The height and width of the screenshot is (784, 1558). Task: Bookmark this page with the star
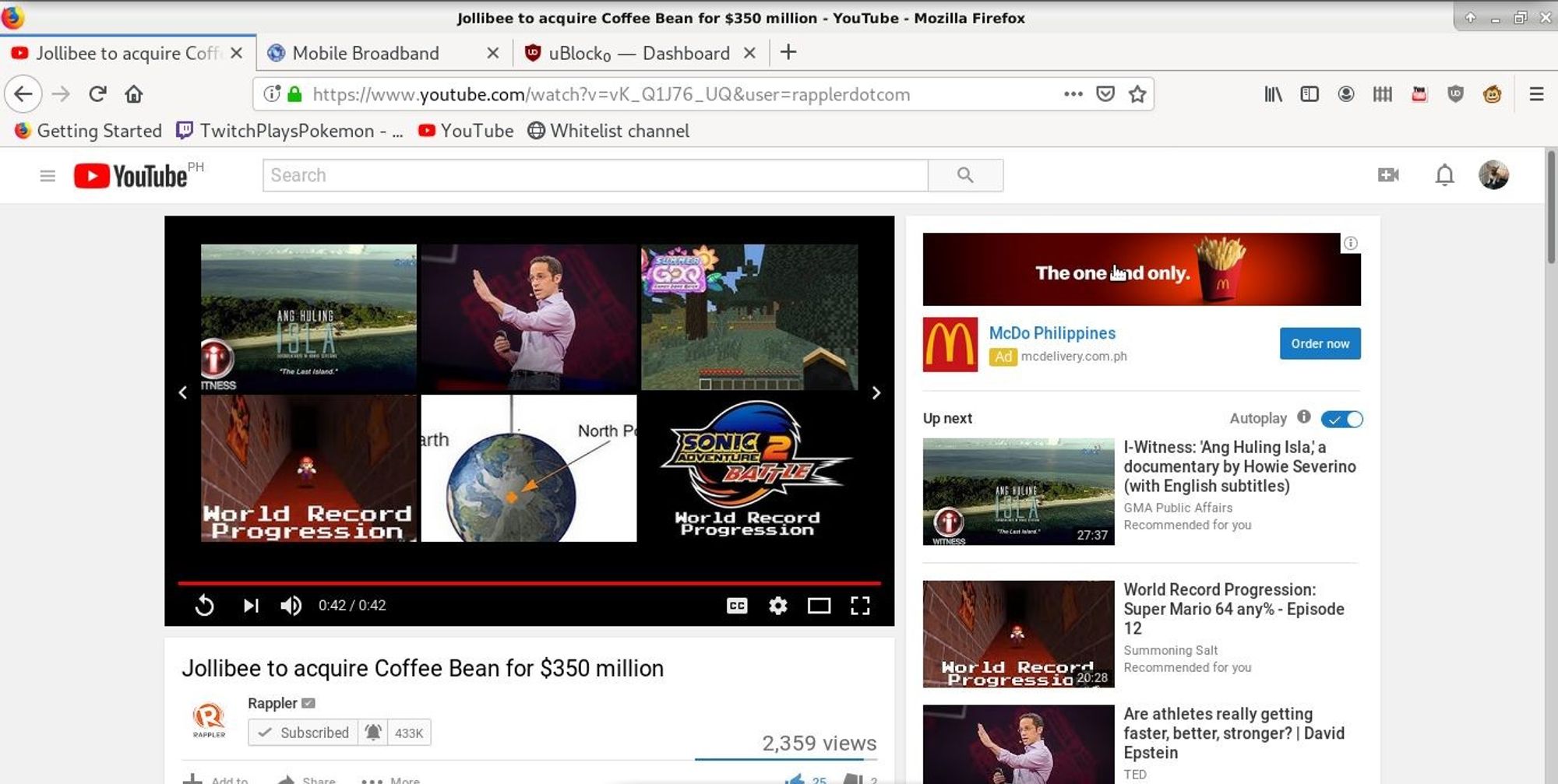tap(1137, 94)
